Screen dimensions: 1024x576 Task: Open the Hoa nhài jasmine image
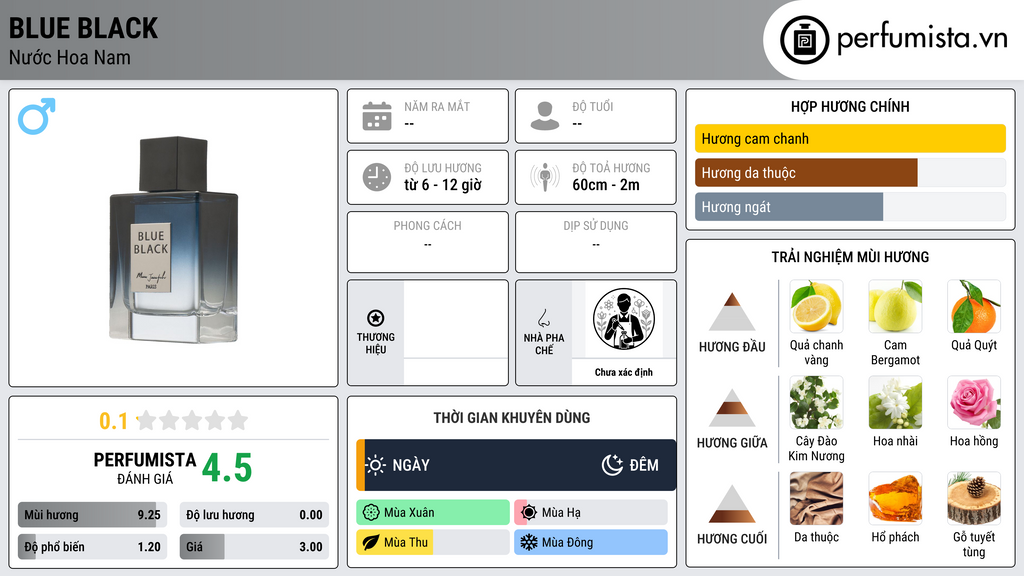click(x=895, y=402)
